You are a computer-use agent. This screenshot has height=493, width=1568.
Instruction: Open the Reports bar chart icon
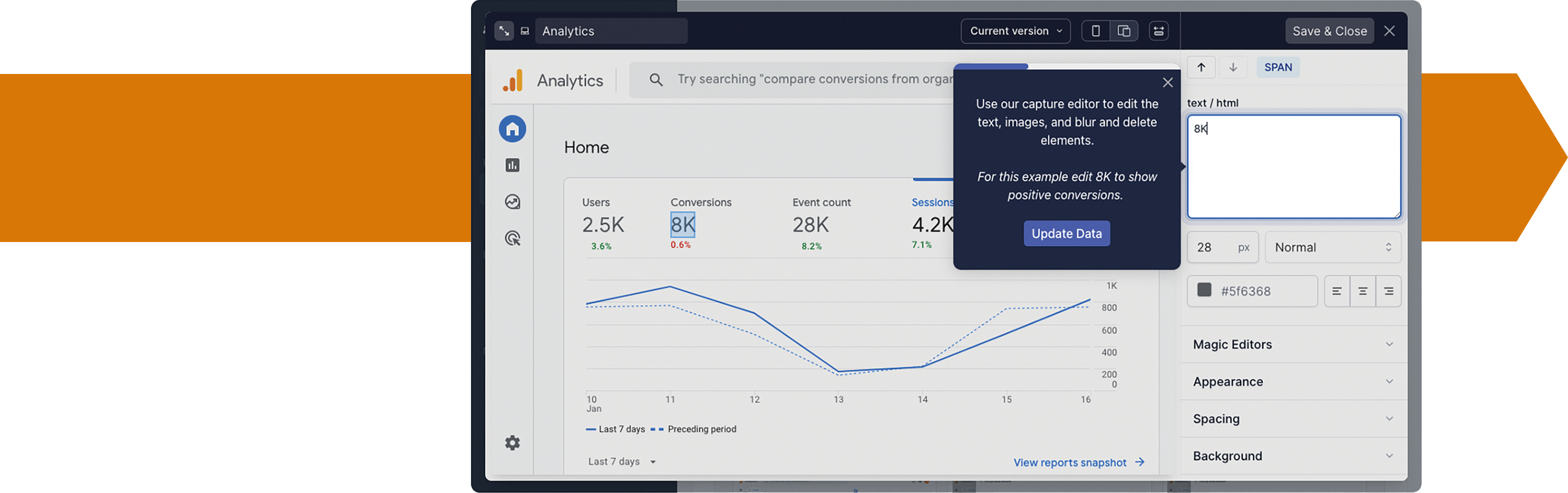pyautogui.click(x=512, y=166)
